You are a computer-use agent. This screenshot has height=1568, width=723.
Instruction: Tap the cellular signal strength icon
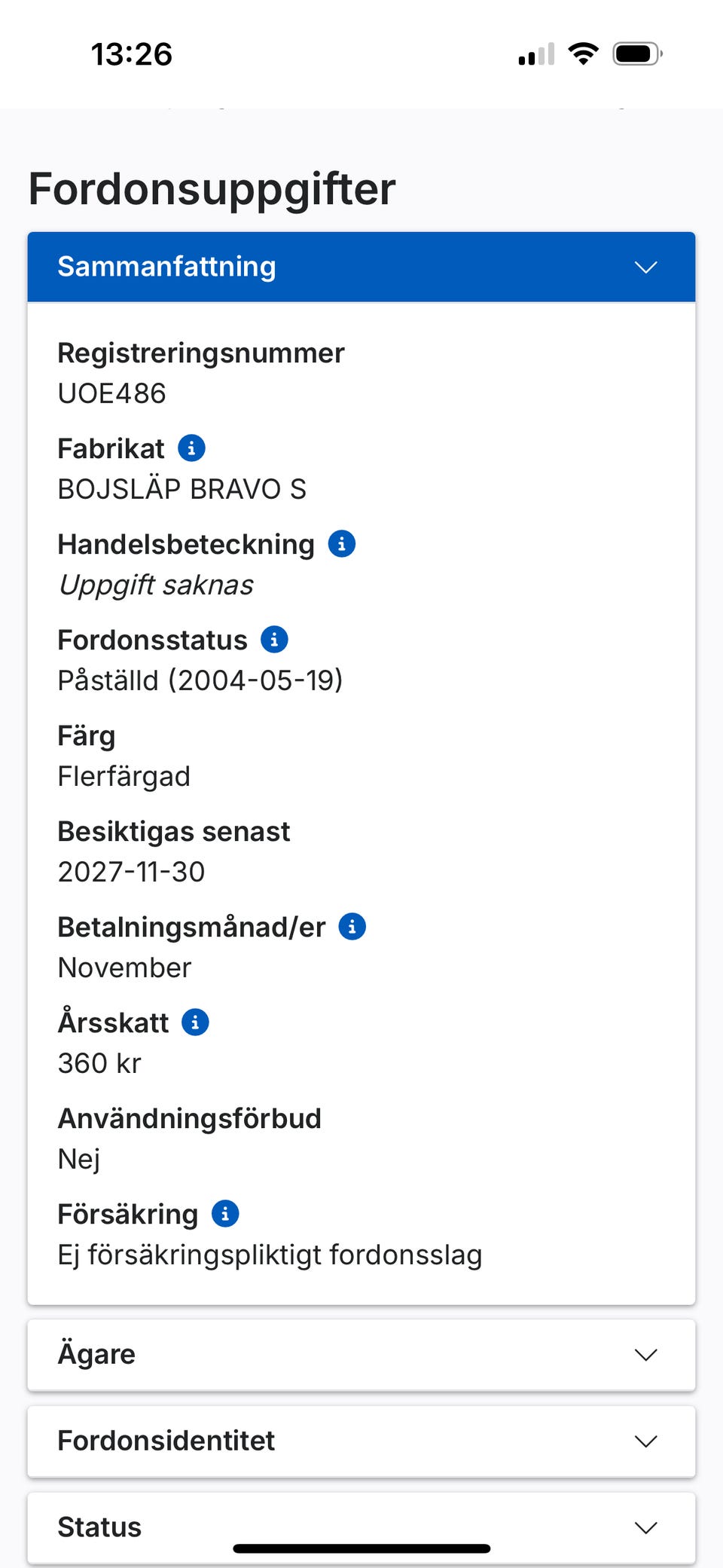point(536,54)
